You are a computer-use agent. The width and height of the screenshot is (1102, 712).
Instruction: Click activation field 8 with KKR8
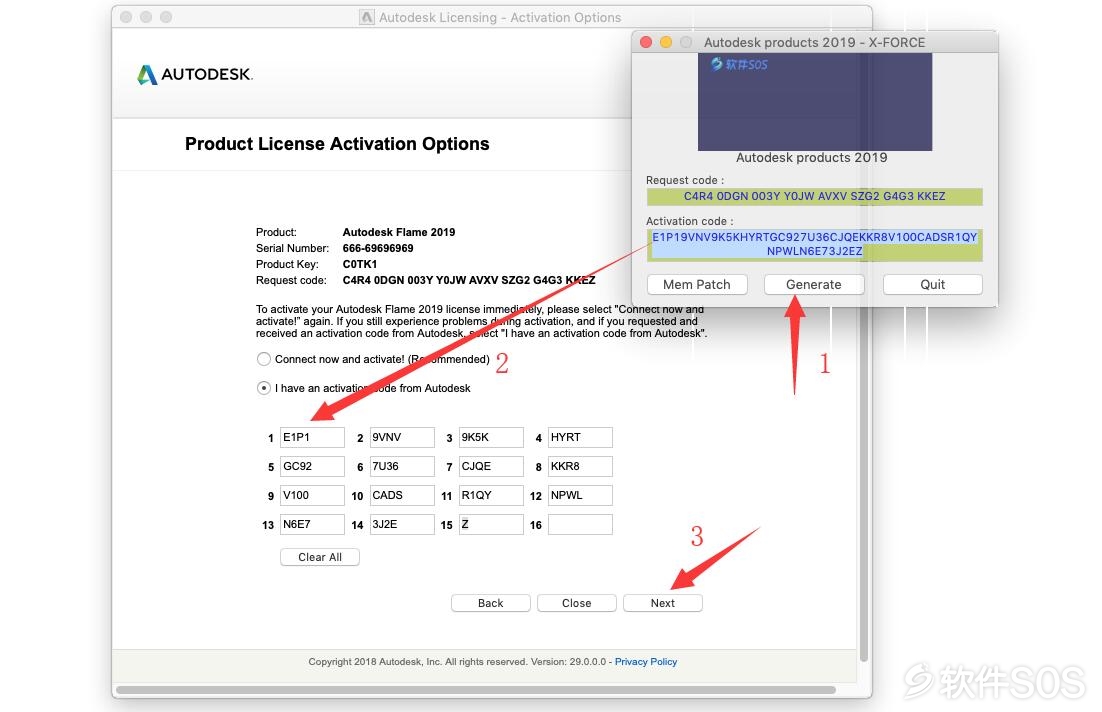[581, 466]
